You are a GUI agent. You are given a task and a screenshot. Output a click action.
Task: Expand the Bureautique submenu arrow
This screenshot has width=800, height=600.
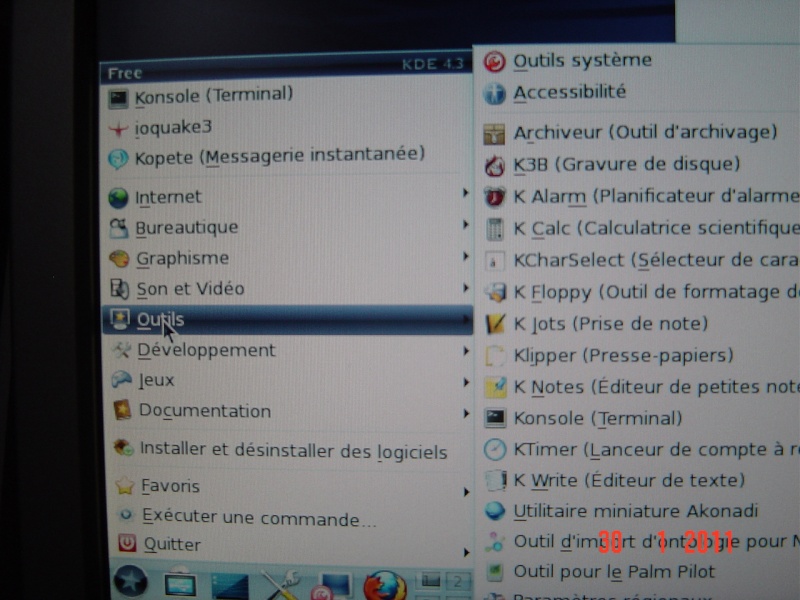pyautogui.click(x=465, y=224)
